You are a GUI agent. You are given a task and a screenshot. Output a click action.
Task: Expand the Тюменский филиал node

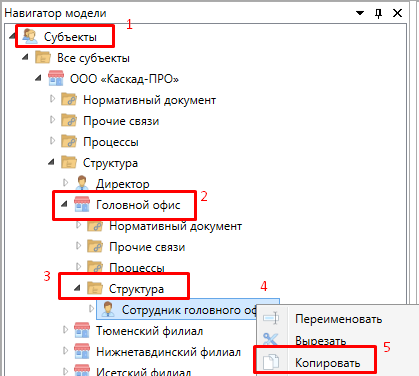point(65,330)
